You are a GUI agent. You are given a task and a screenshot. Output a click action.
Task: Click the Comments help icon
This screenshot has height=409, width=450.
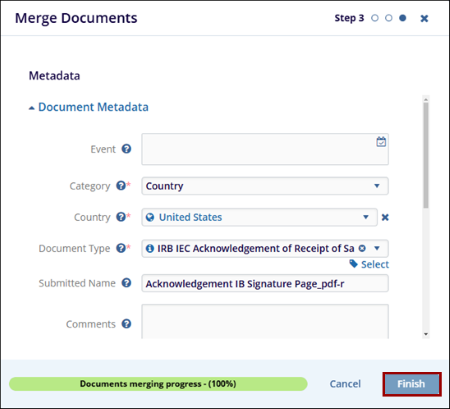tap(126, 324)
